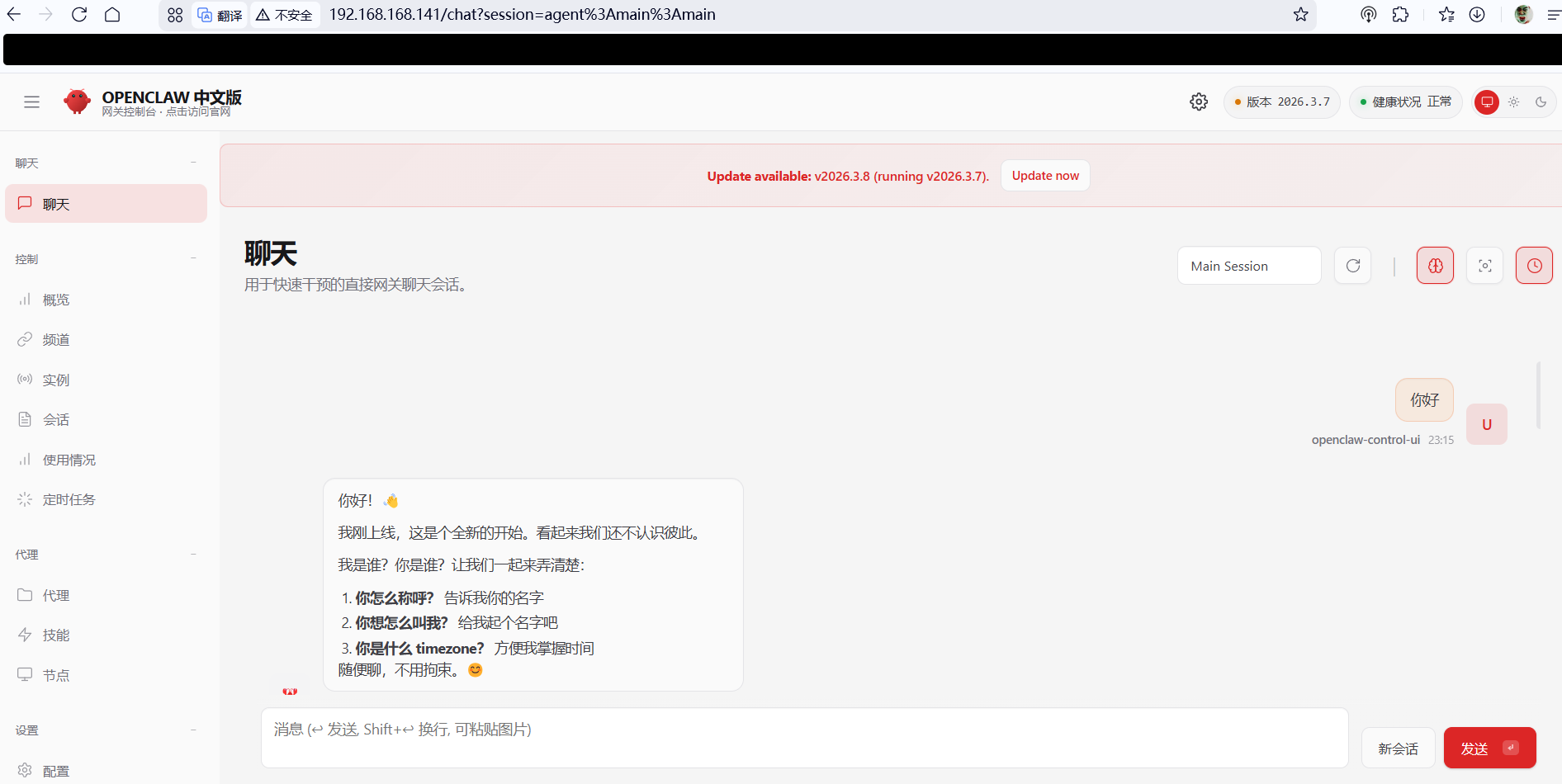Start a 新会话 new session

pyautogui.click(x=1398, y=749)
